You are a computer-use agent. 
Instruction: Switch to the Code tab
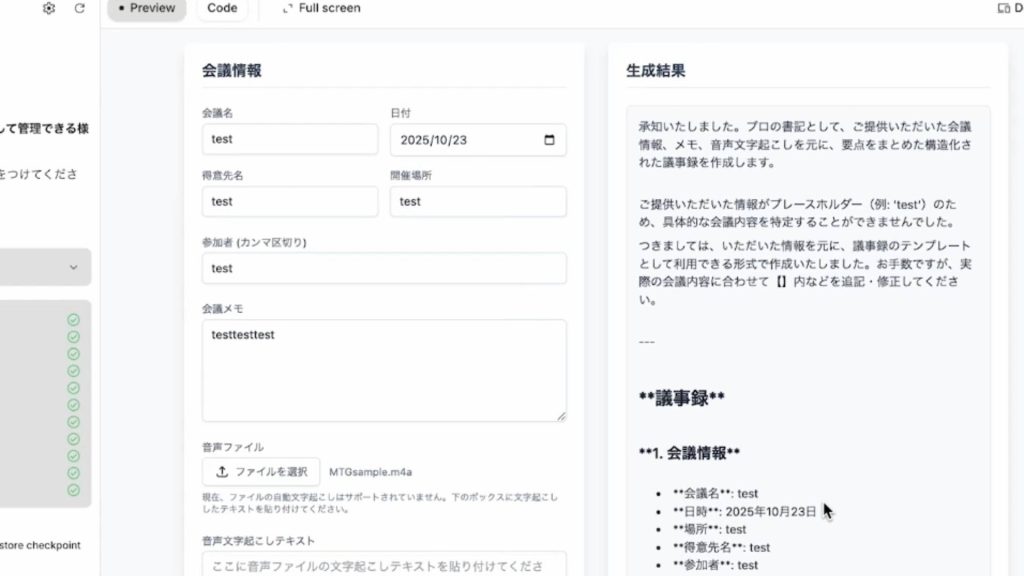[222, 8]
